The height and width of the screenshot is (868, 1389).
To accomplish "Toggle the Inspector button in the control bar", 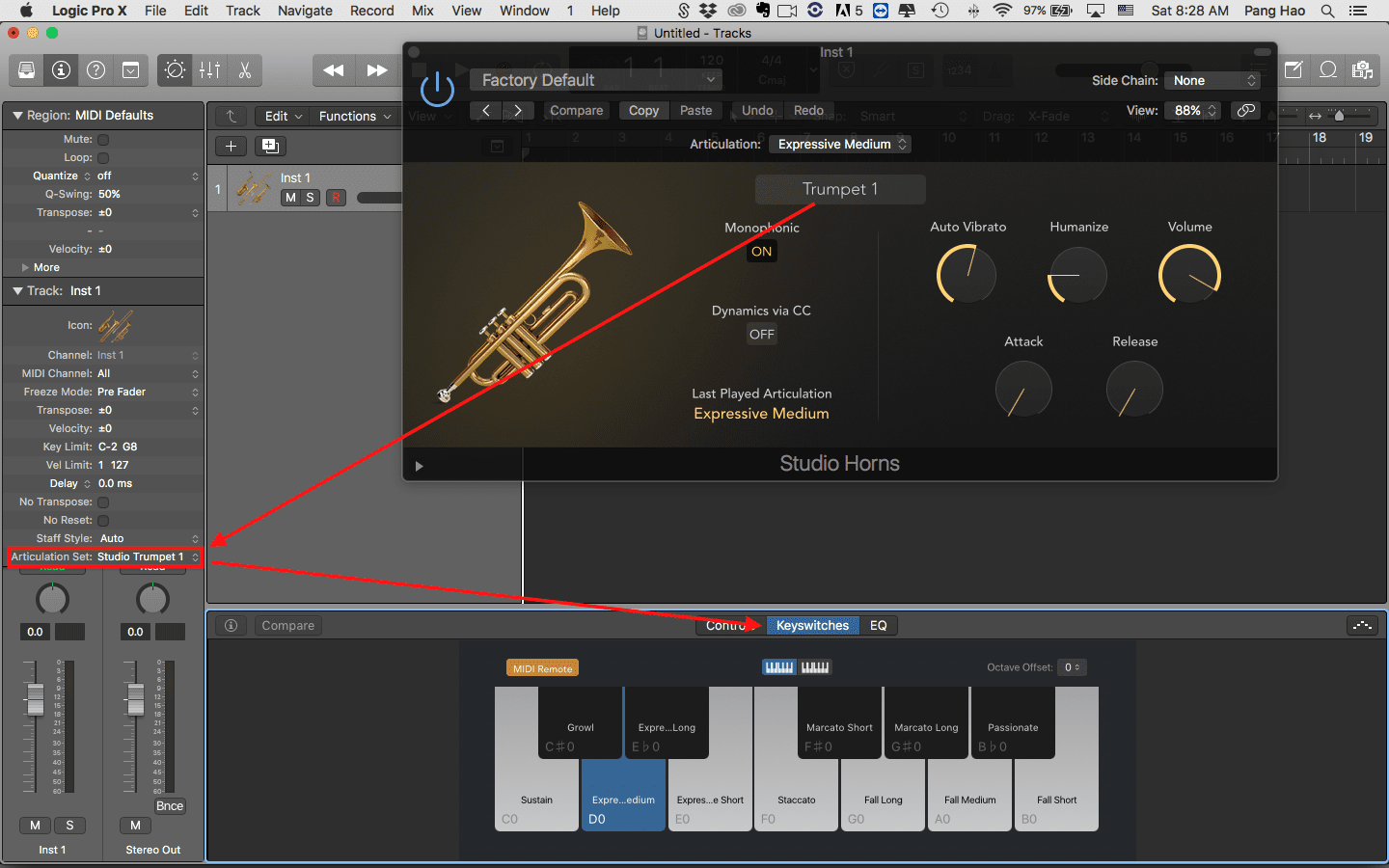I will (x=61, y=70).
